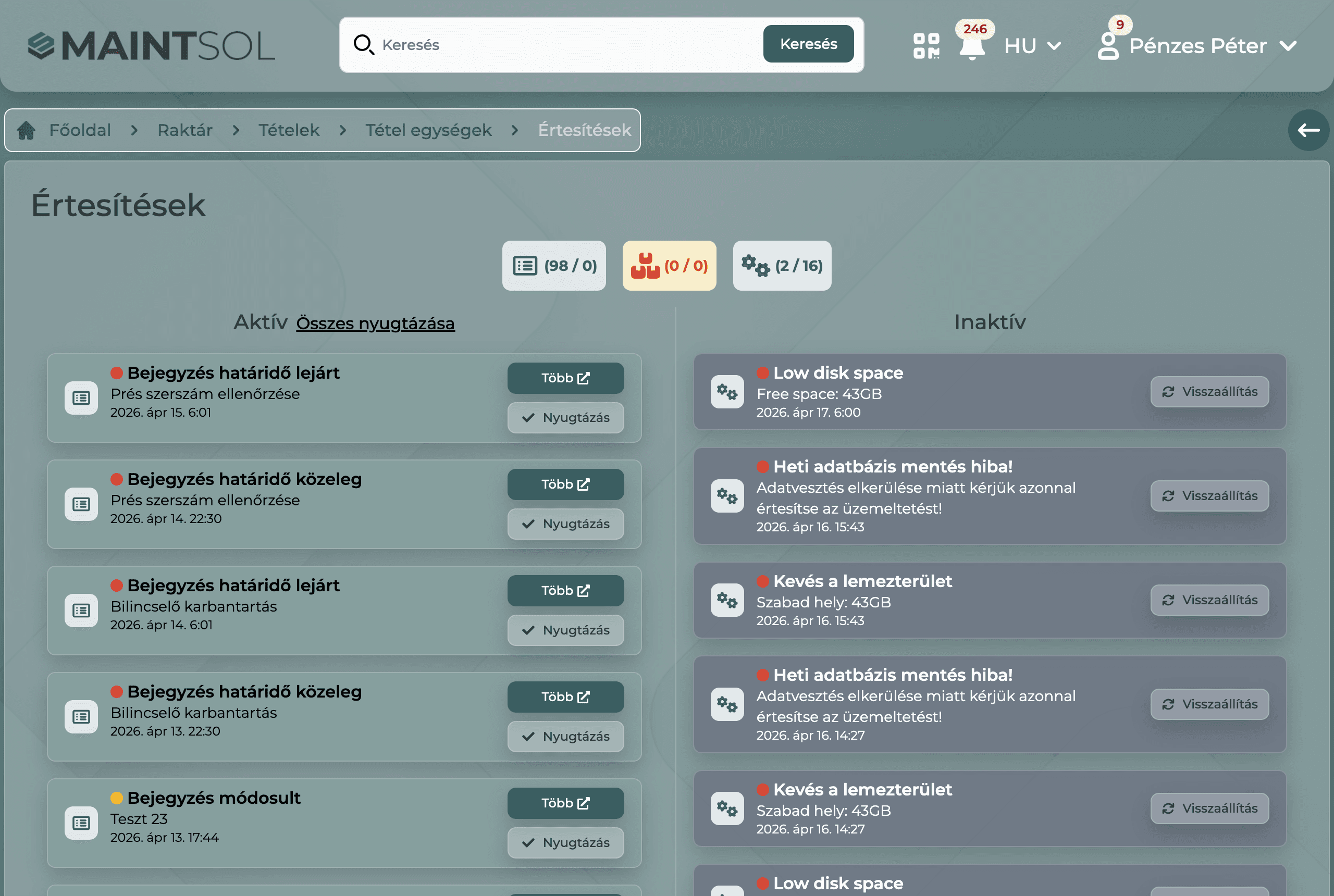Click the MaintSol logo
This screenshot has width=1334, height=896.
[152, 46]
